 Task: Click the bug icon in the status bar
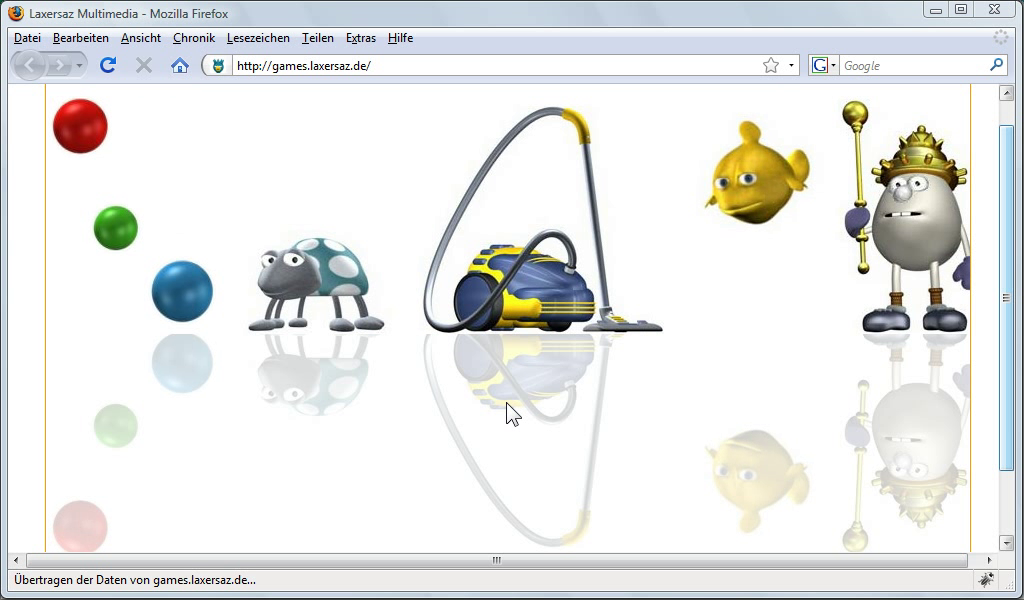tap(986, 579)
